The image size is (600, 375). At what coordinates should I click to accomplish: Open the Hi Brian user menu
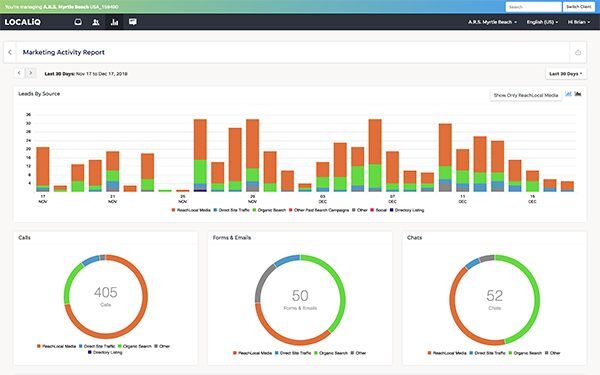click(579, 22)
